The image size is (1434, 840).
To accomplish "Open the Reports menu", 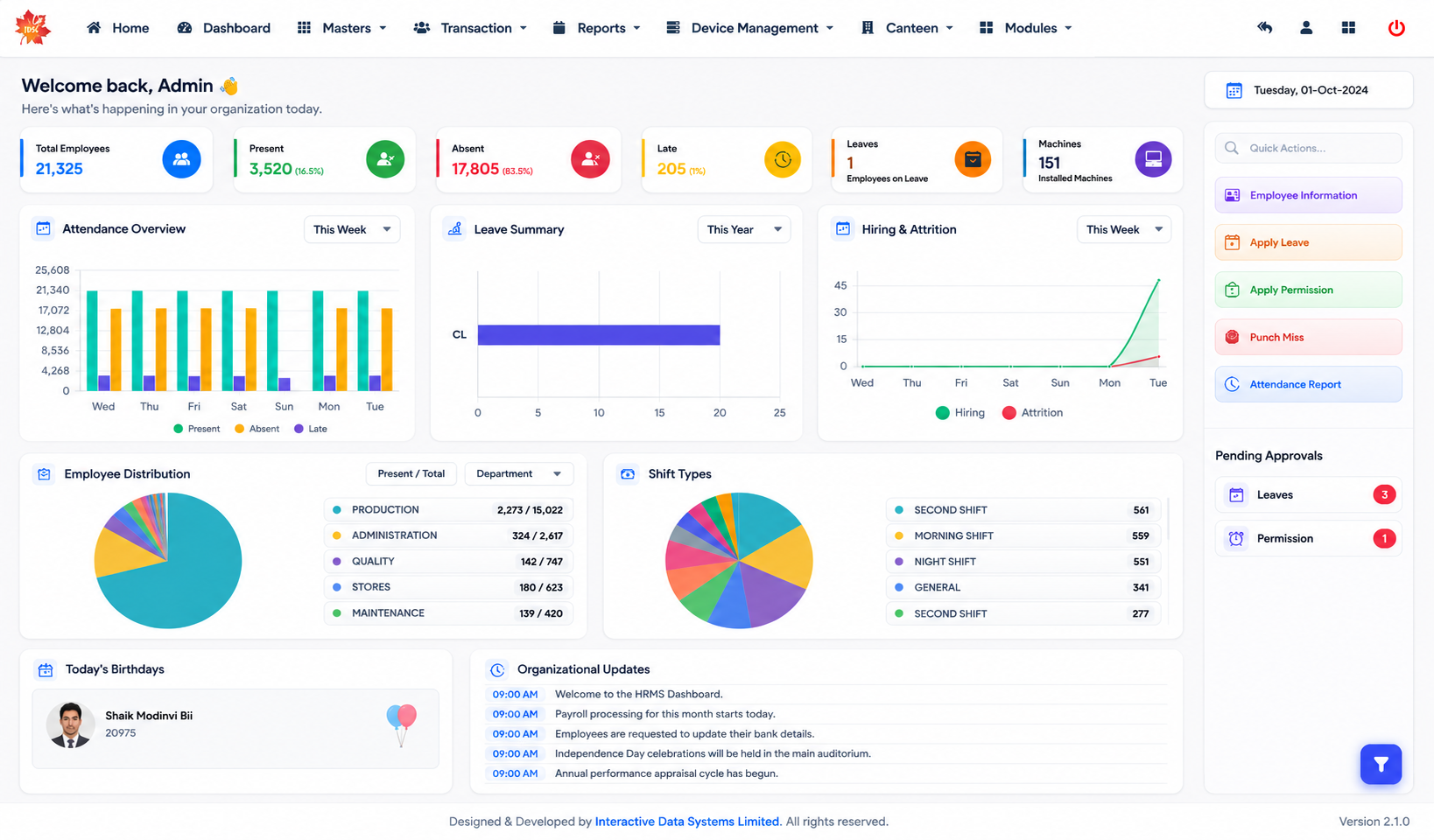I will [x=596, y=28].
